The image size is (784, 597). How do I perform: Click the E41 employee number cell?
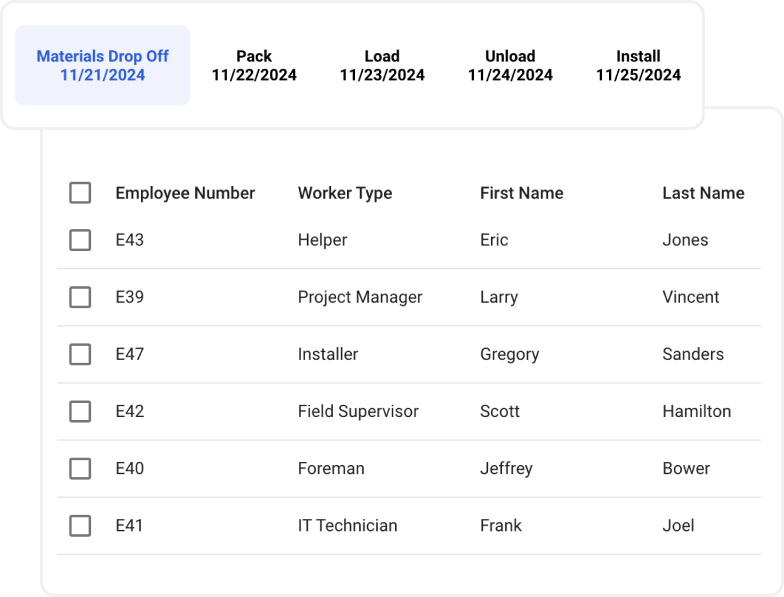click(129, 526)
